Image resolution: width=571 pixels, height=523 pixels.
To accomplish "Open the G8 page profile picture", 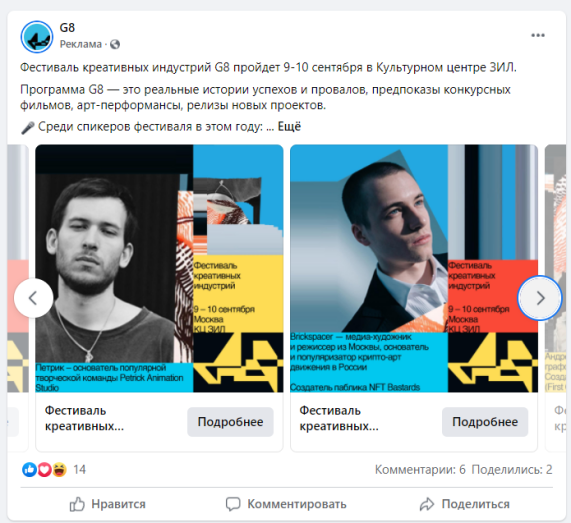I will [37, 37].
